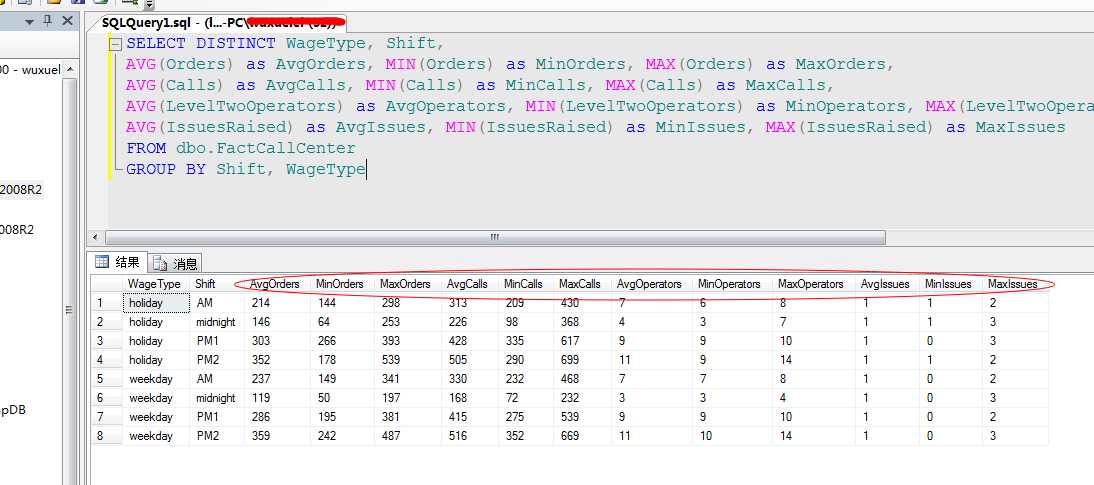Viewport: 1094px width, 485px height.
Task: Click the SELECT DISTINCT keyword in the query
Action: point(201,43)
